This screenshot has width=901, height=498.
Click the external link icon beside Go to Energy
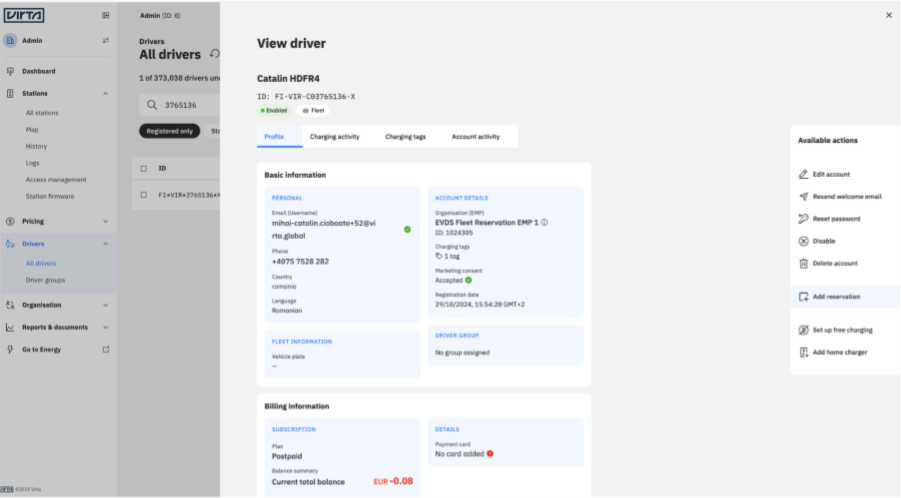coord(106,349)
